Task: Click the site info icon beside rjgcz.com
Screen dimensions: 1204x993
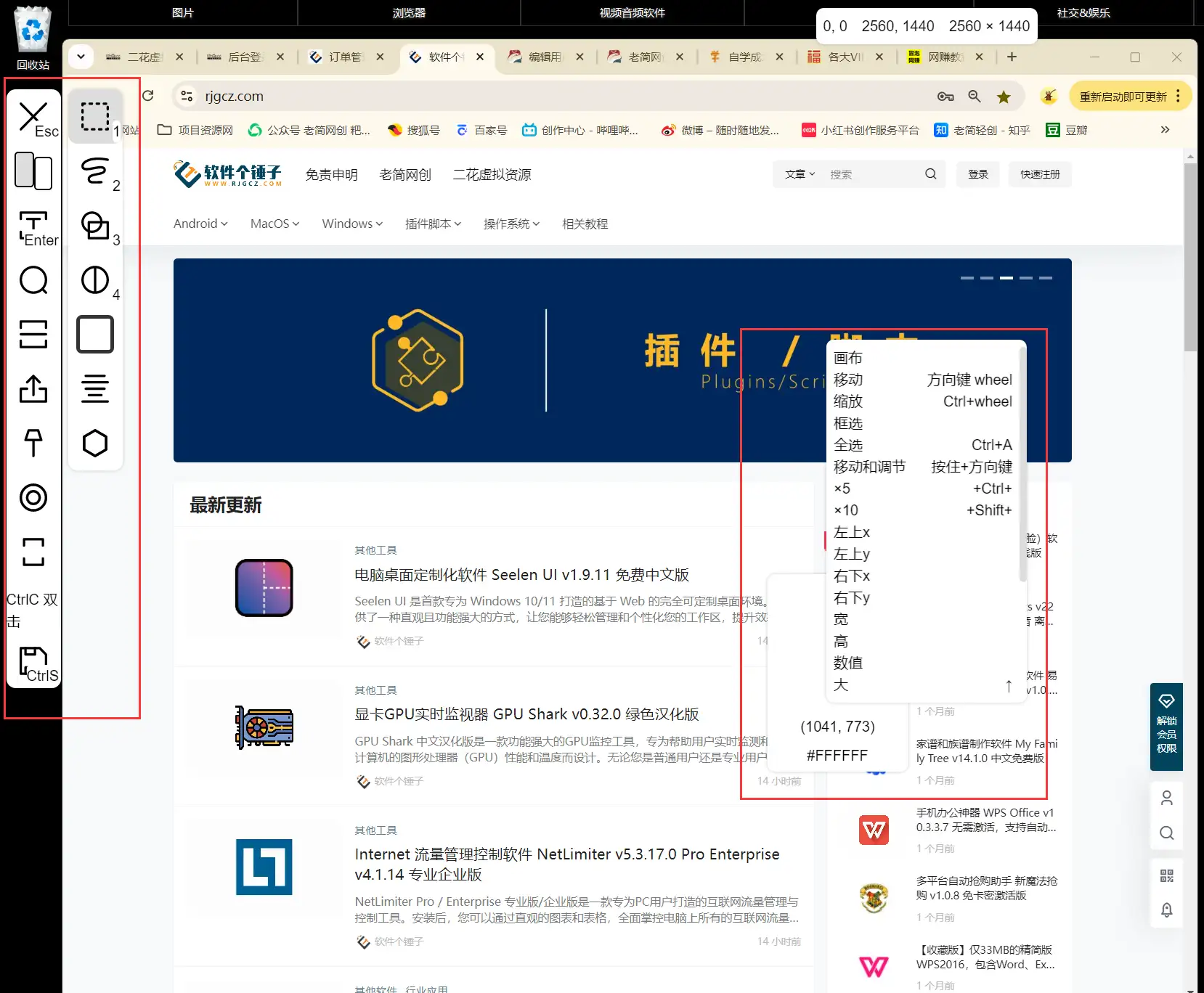Action: pyautogui.click(x=187, y=96)
